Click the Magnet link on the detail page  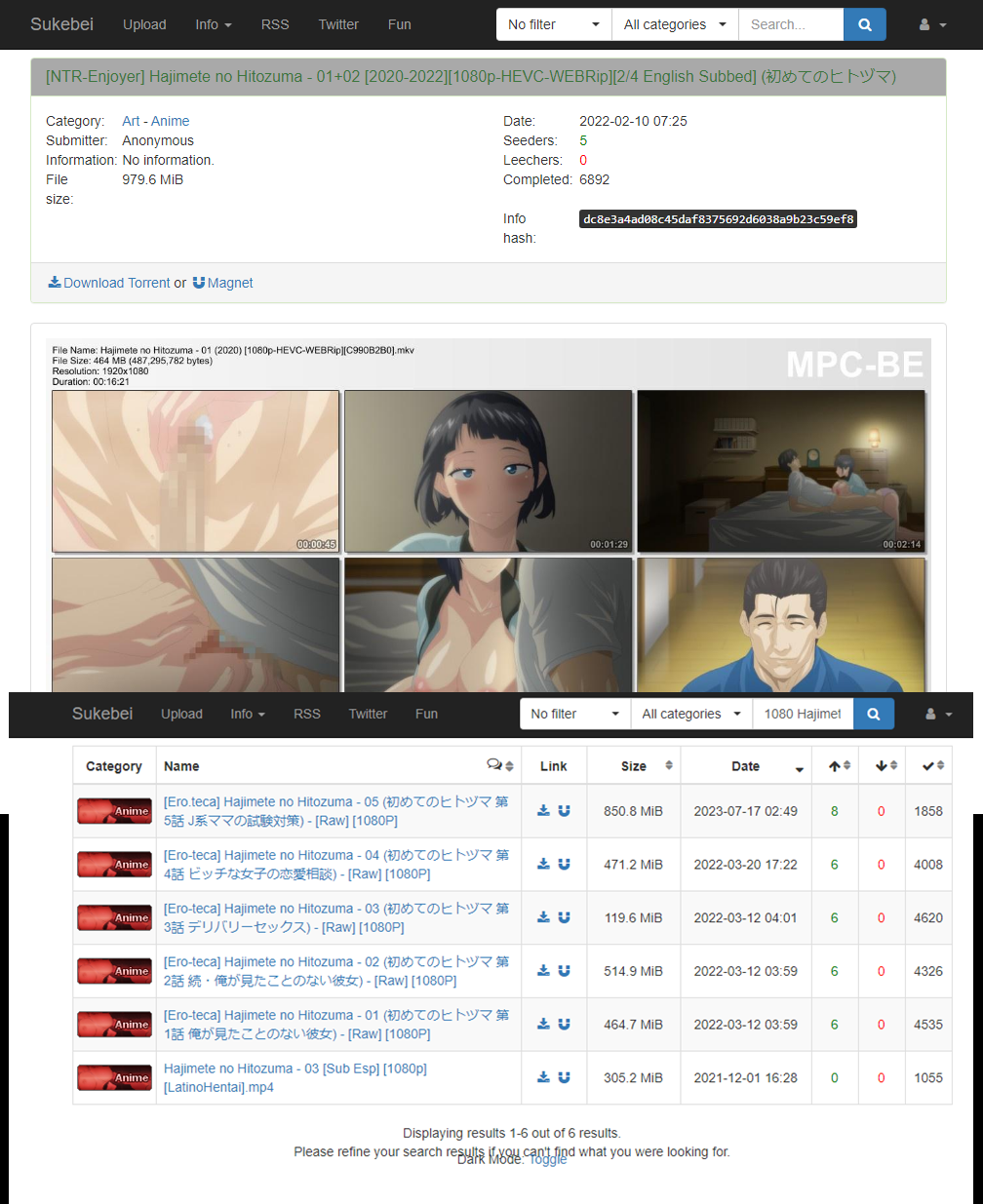point(222,283)
